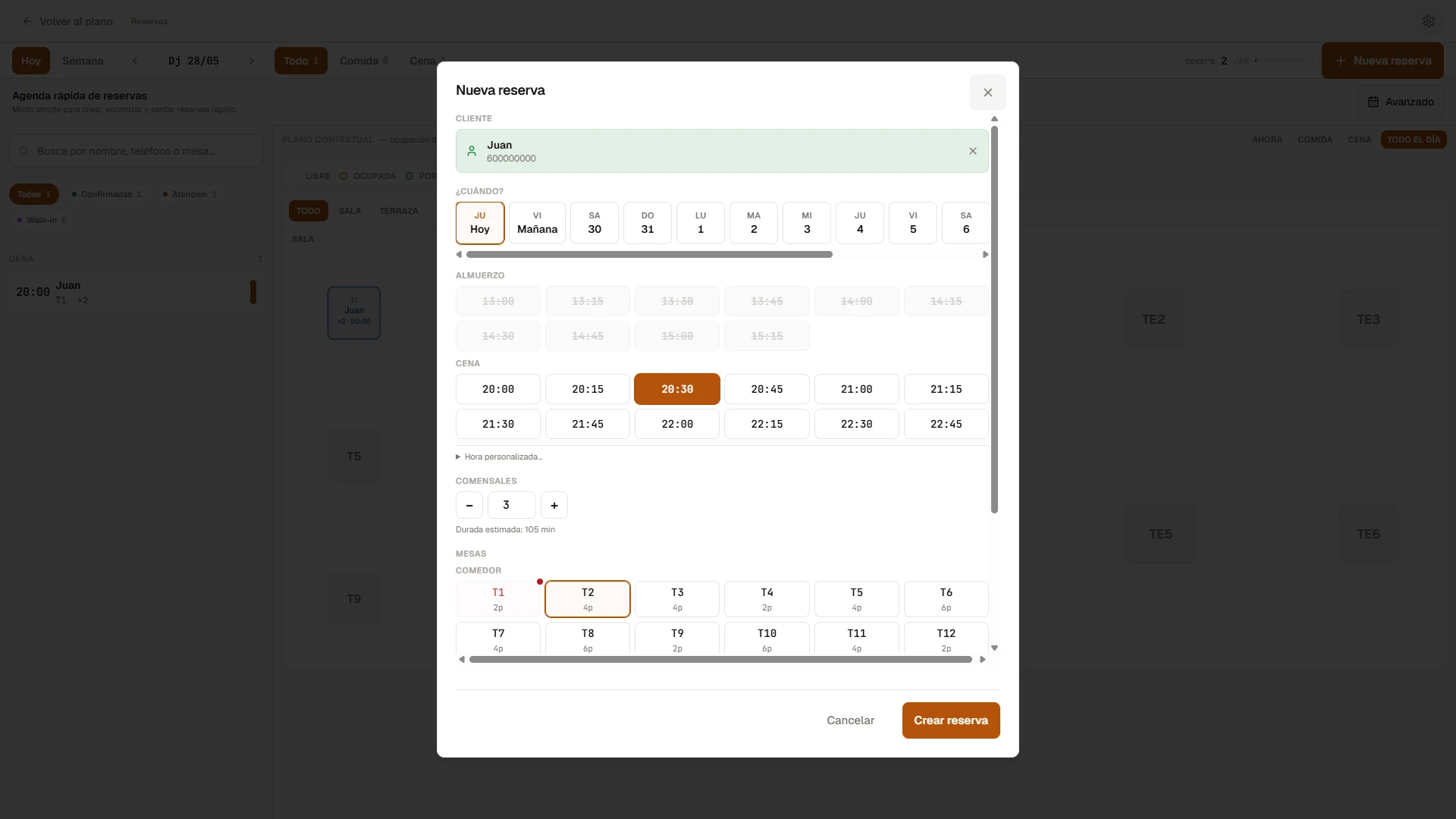
Task: Select table T1 in Comedor
Action: click(x=498, y=599)
